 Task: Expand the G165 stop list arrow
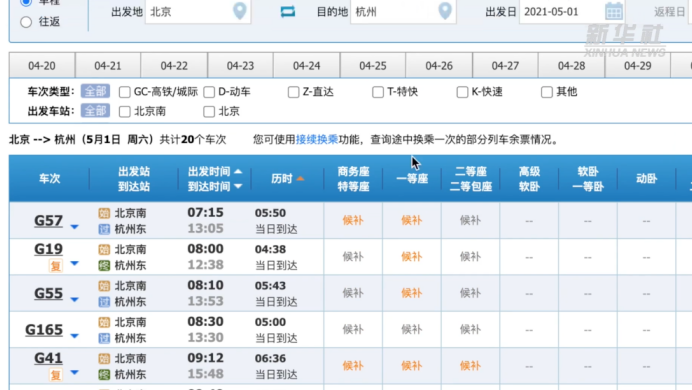(74, 336)
